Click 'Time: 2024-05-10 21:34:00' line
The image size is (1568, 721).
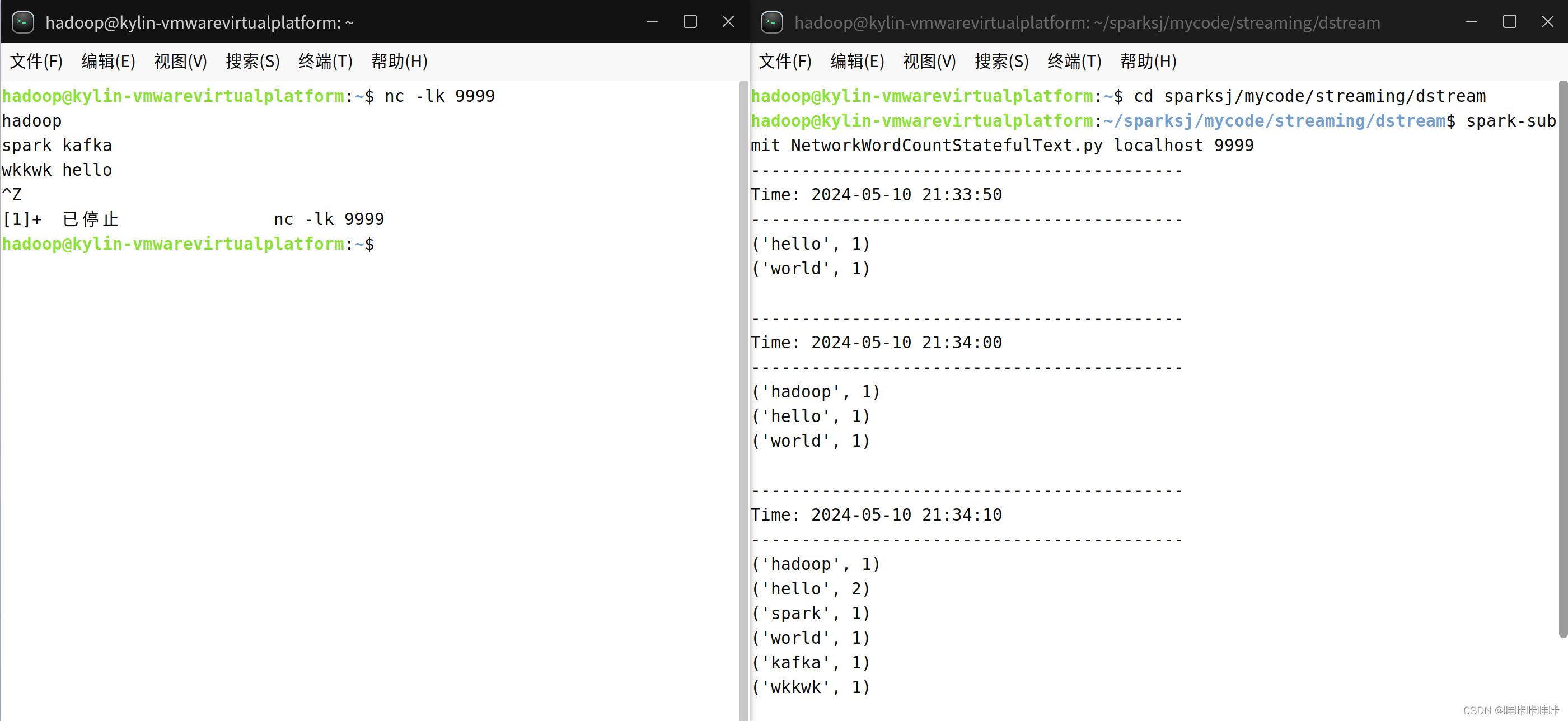tap(876, 343)
